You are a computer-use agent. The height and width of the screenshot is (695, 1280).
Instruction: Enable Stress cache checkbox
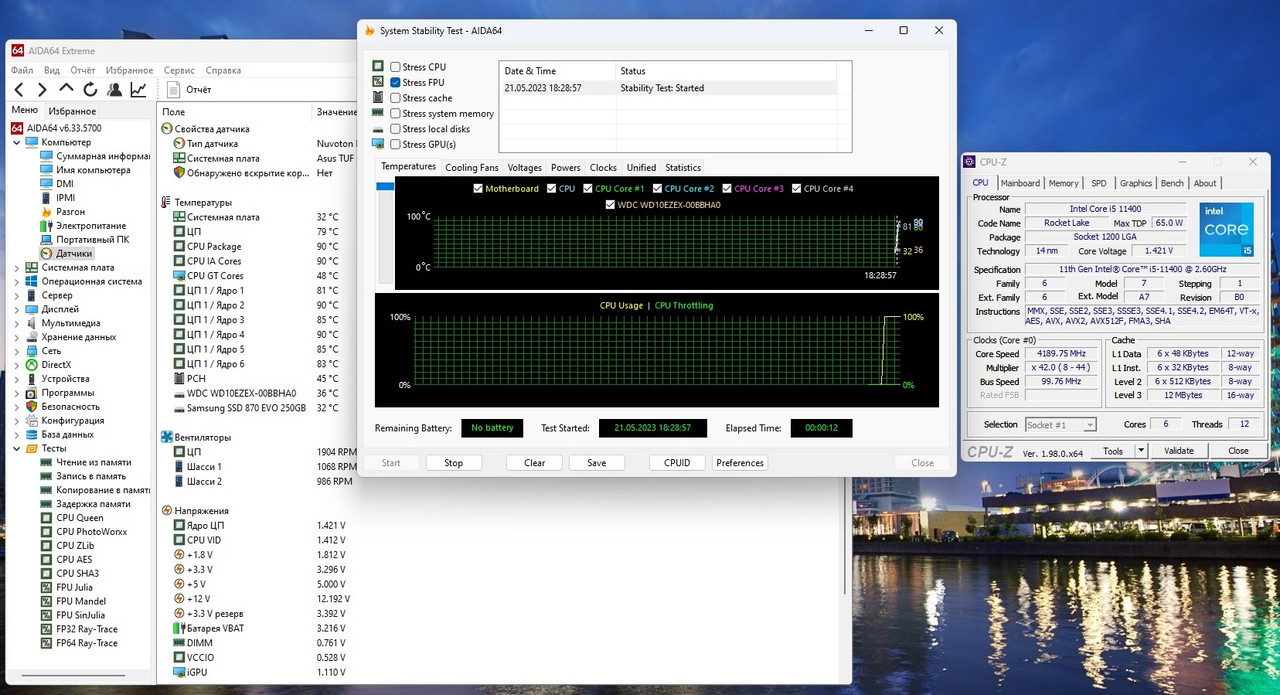point(395,98)
